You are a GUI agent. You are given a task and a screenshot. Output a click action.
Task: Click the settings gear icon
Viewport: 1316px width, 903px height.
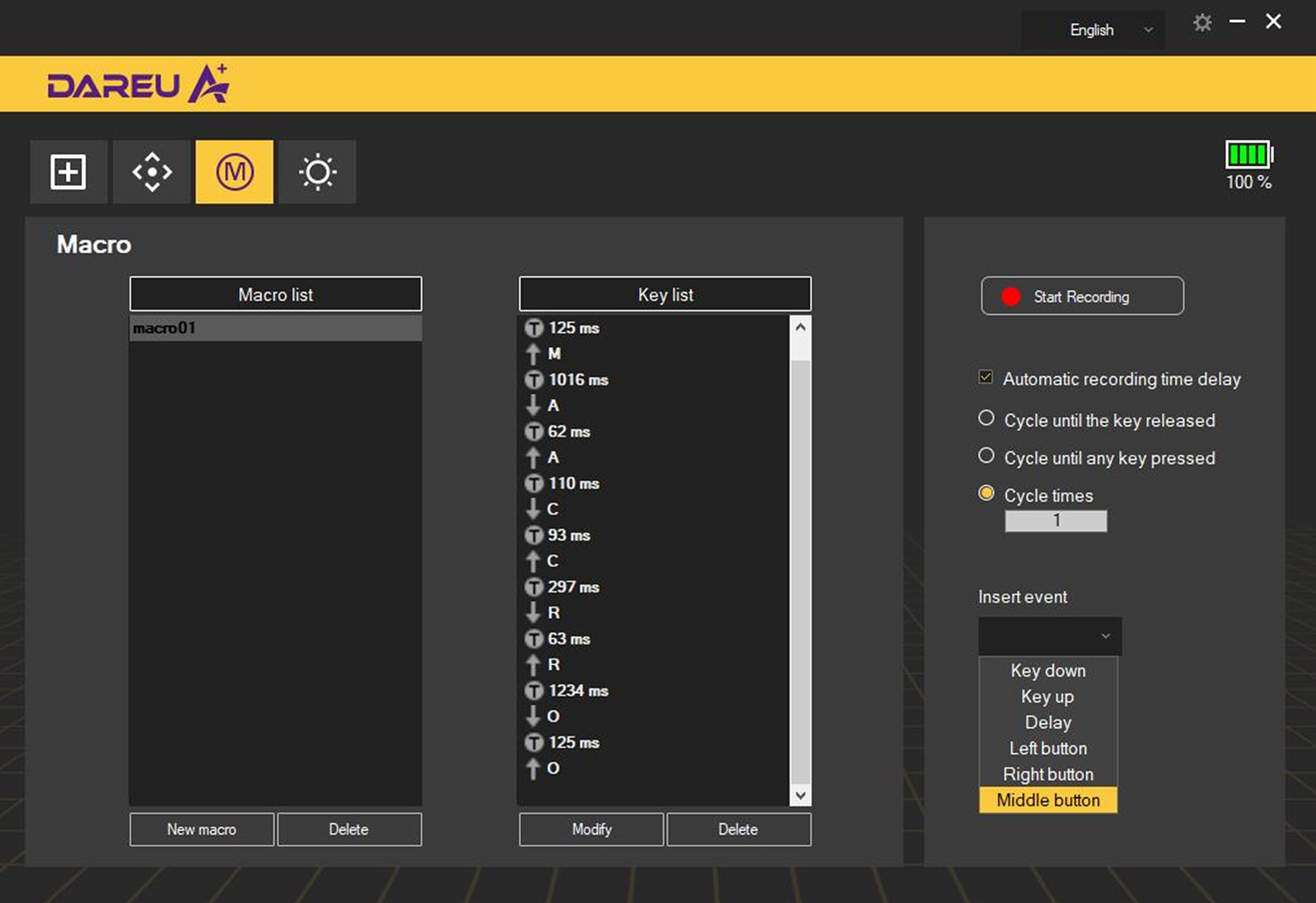coord(1202,23)
